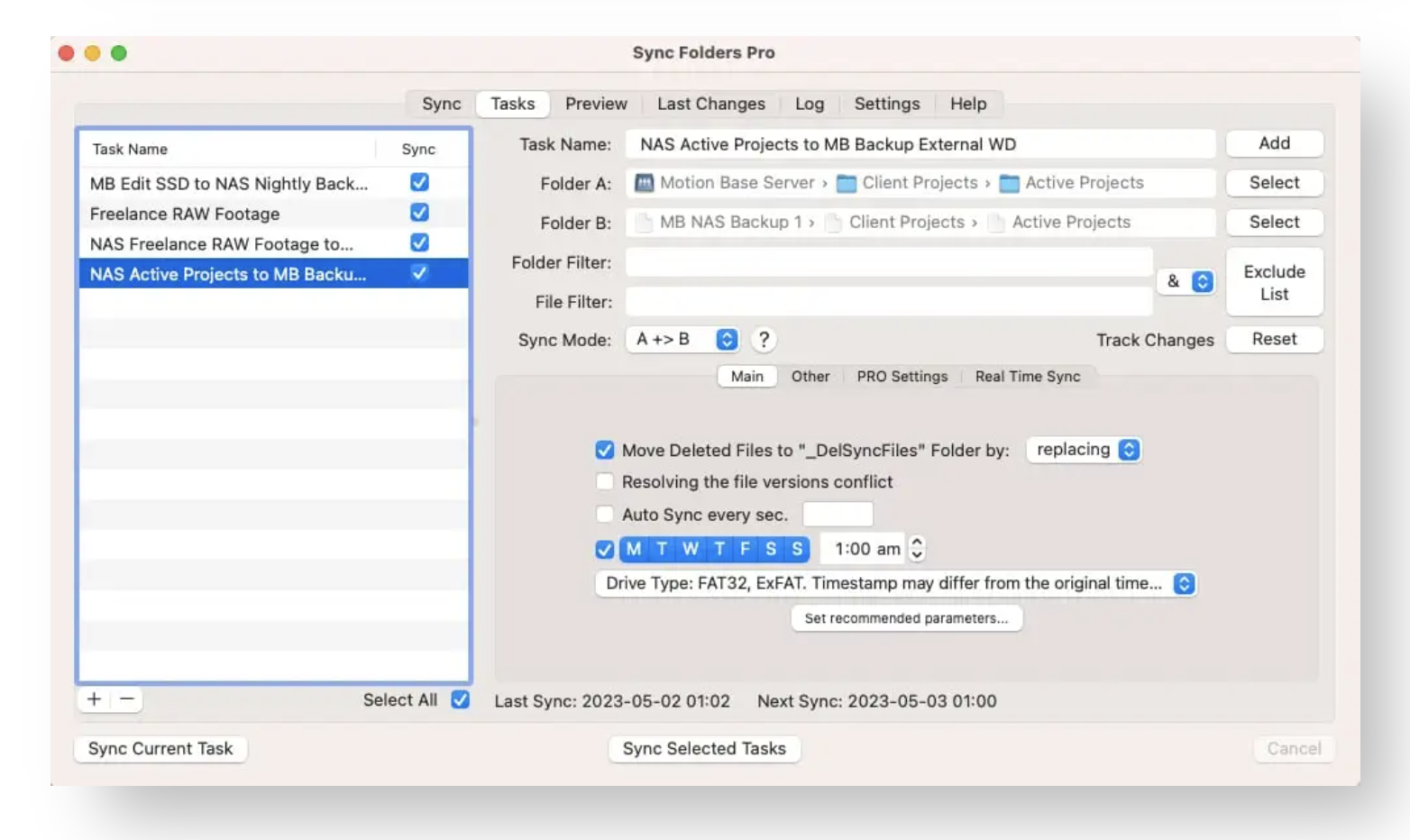Open the PRO Settings tab
This screenshot has height=840, width=1410.
(902, 377)
